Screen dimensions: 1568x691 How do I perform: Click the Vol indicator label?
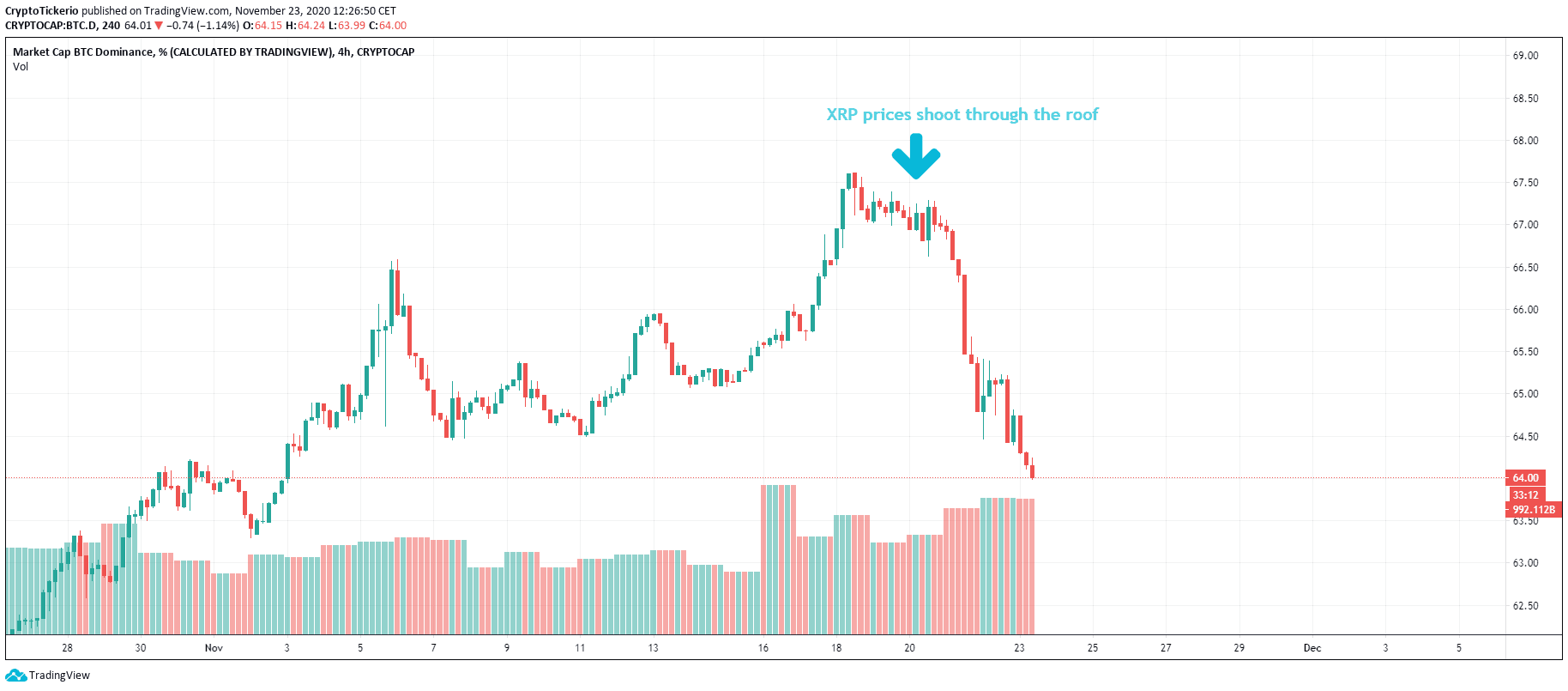(21, 67)
